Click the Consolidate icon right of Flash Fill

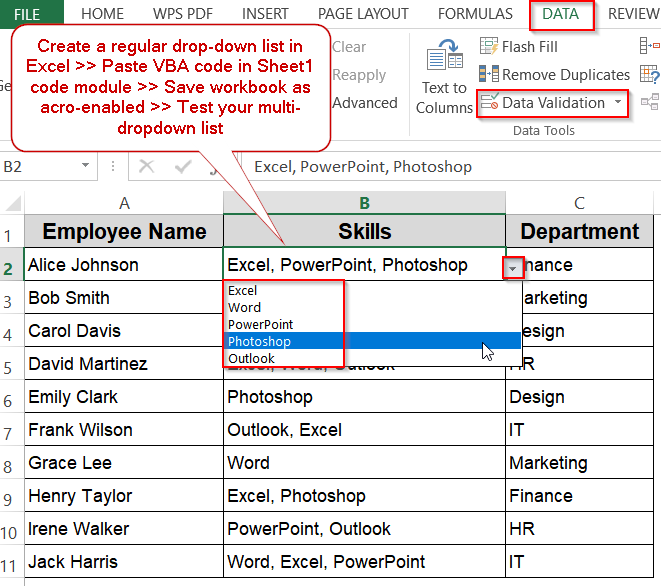[649, 46]
